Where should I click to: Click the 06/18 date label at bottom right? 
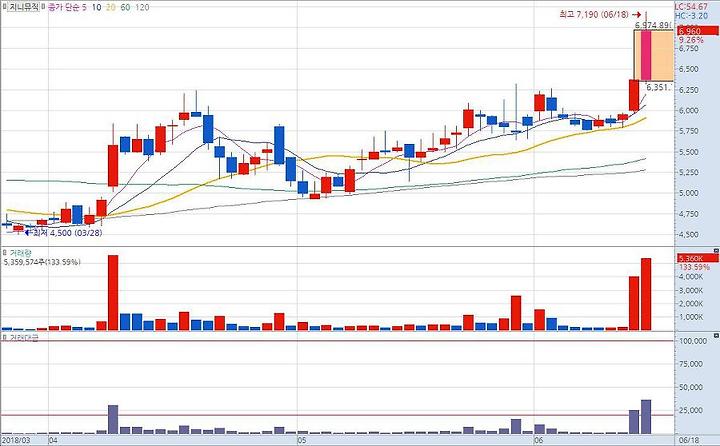click(688, 440)
